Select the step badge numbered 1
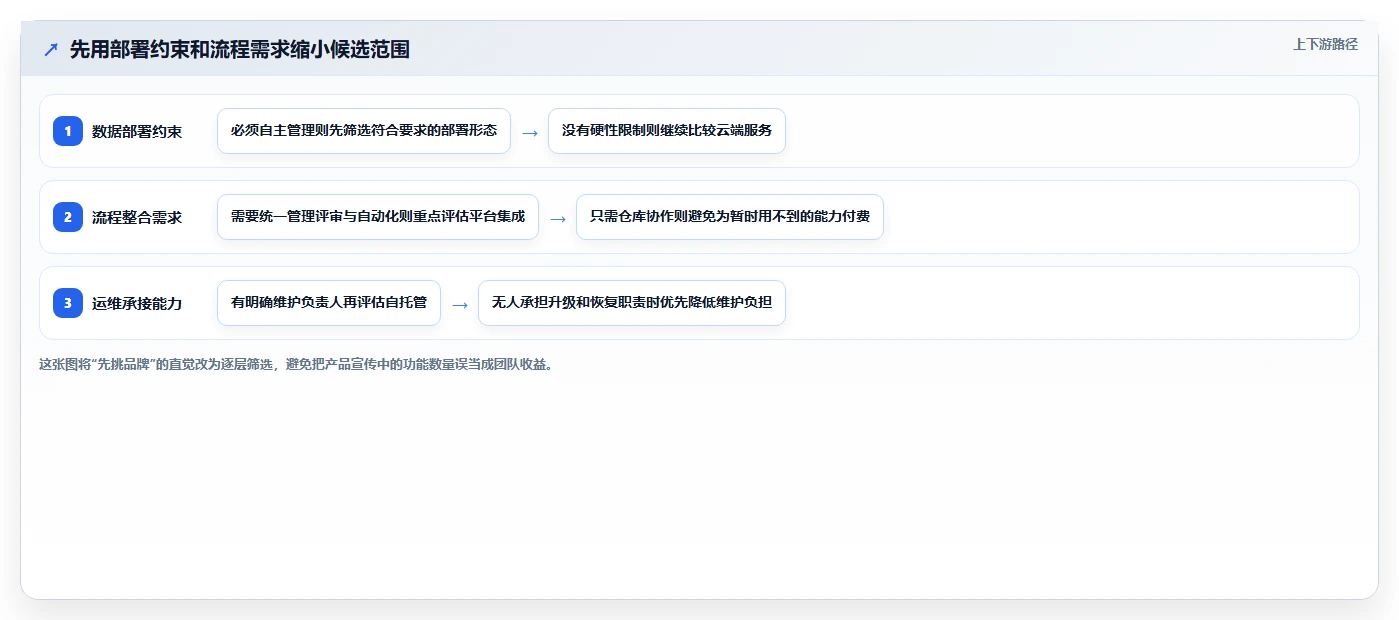Screen dimensions: 1399x620 pyautogui.click(x=68, y=131)
